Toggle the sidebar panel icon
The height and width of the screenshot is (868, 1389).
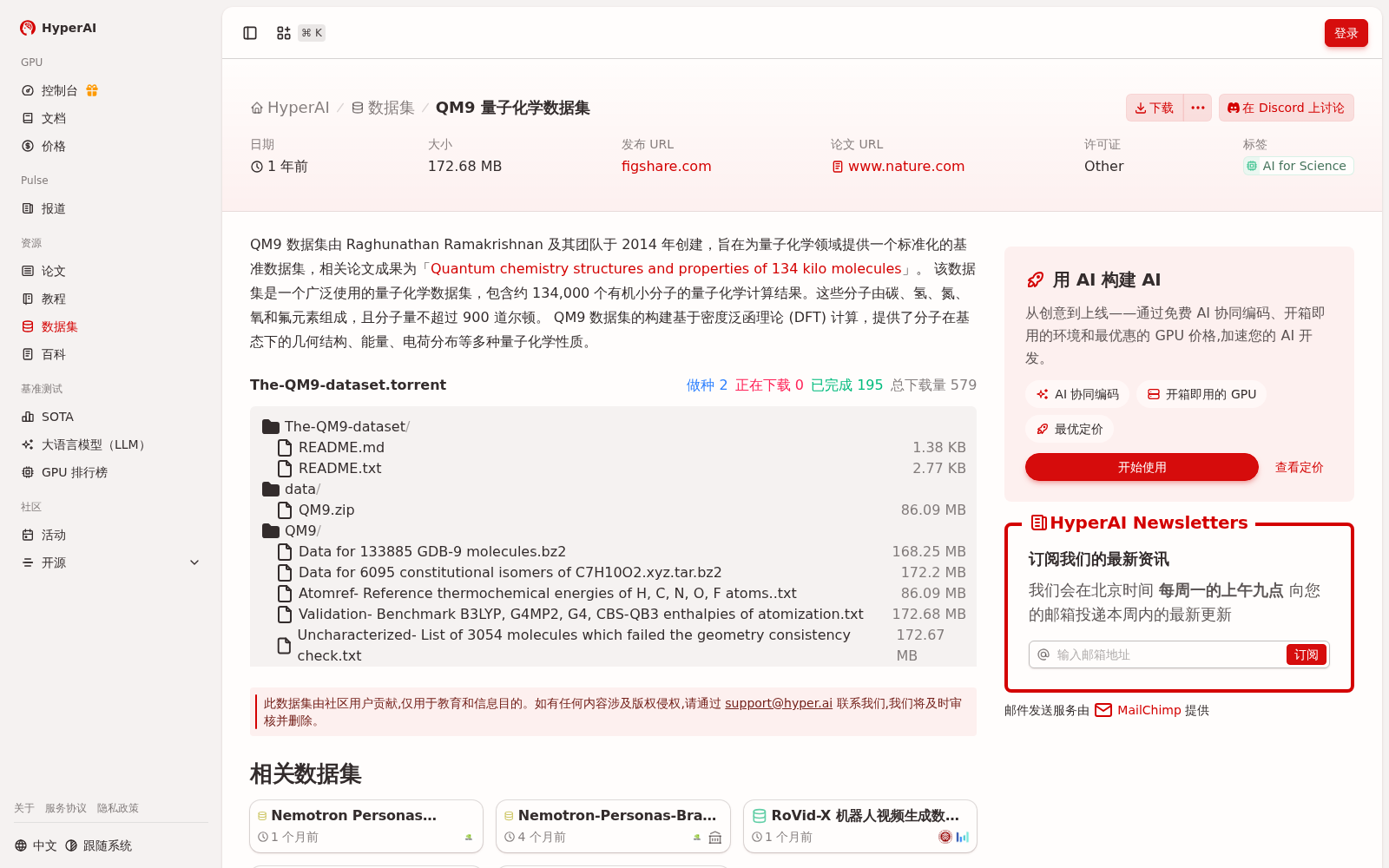point(250,33)
